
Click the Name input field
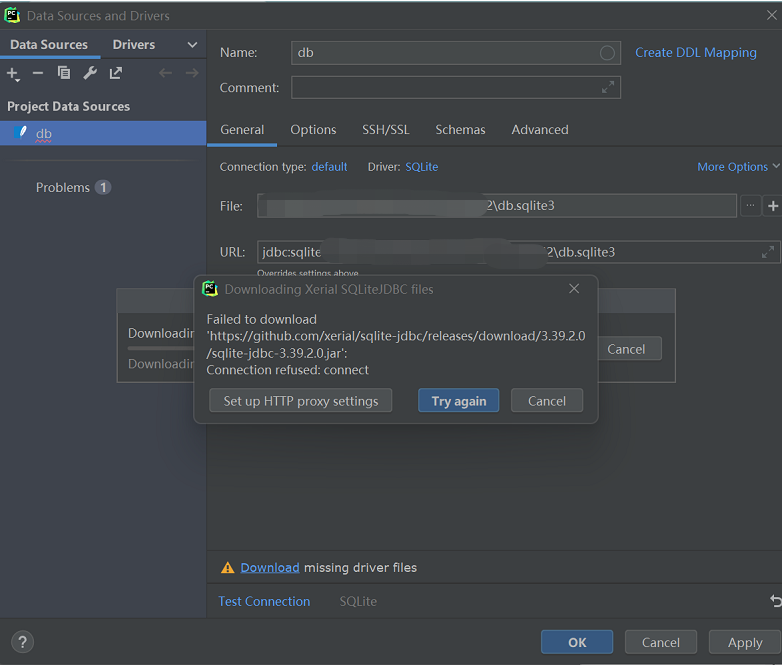click(x=455, y=53)
